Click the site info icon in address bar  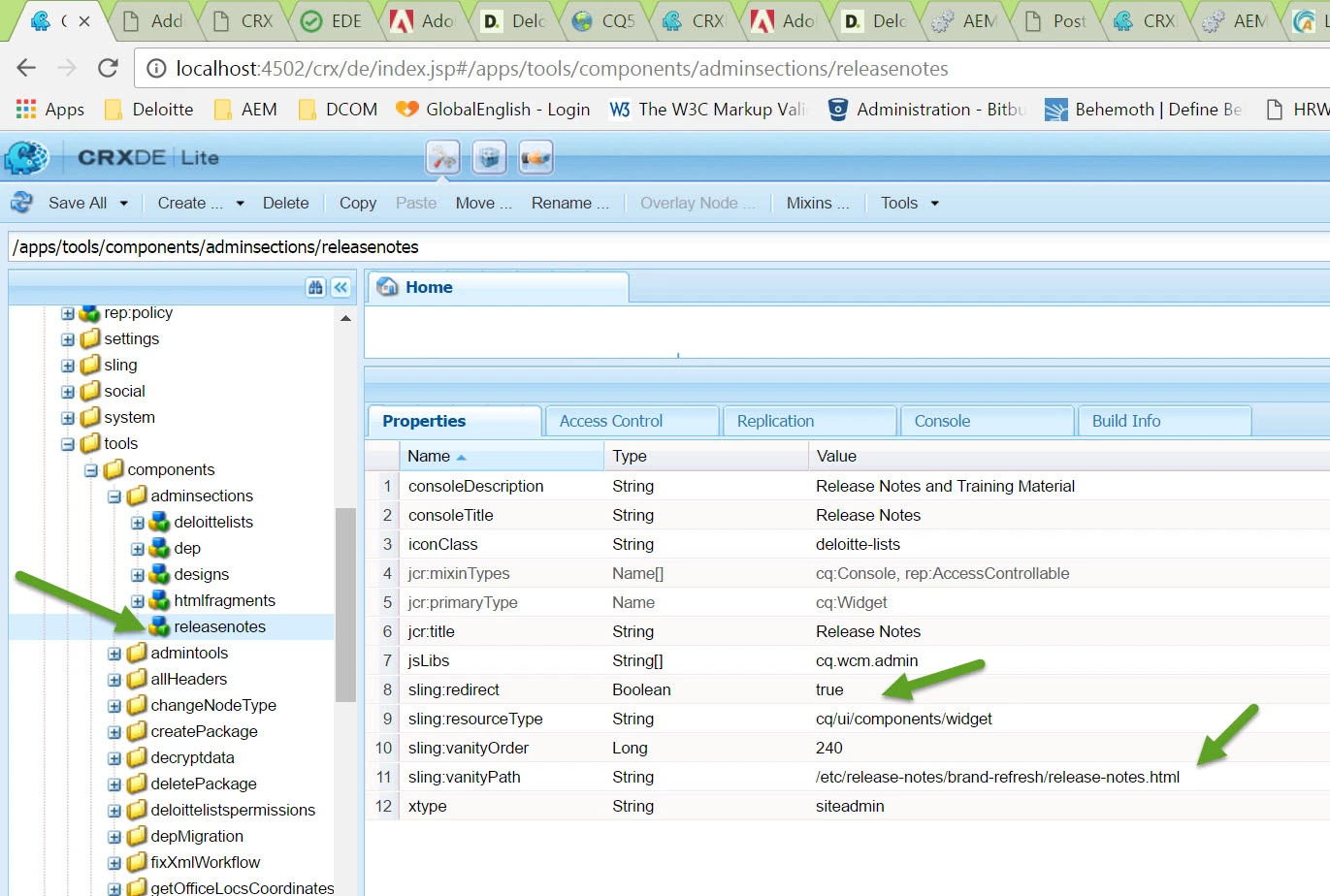(x=155, y=68)
